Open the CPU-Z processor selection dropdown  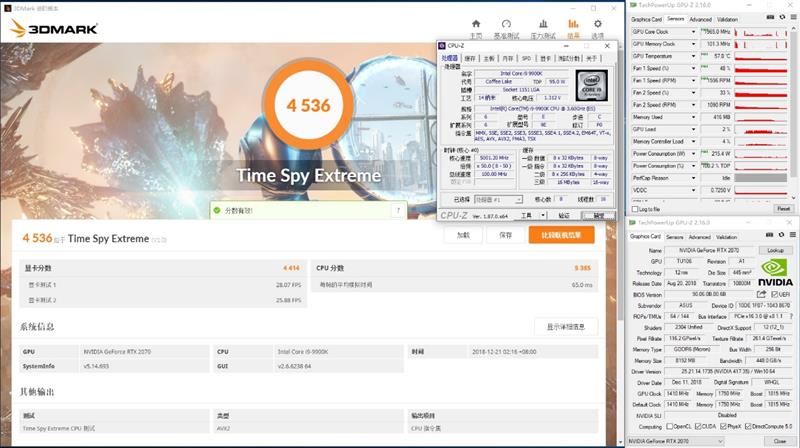498,200
